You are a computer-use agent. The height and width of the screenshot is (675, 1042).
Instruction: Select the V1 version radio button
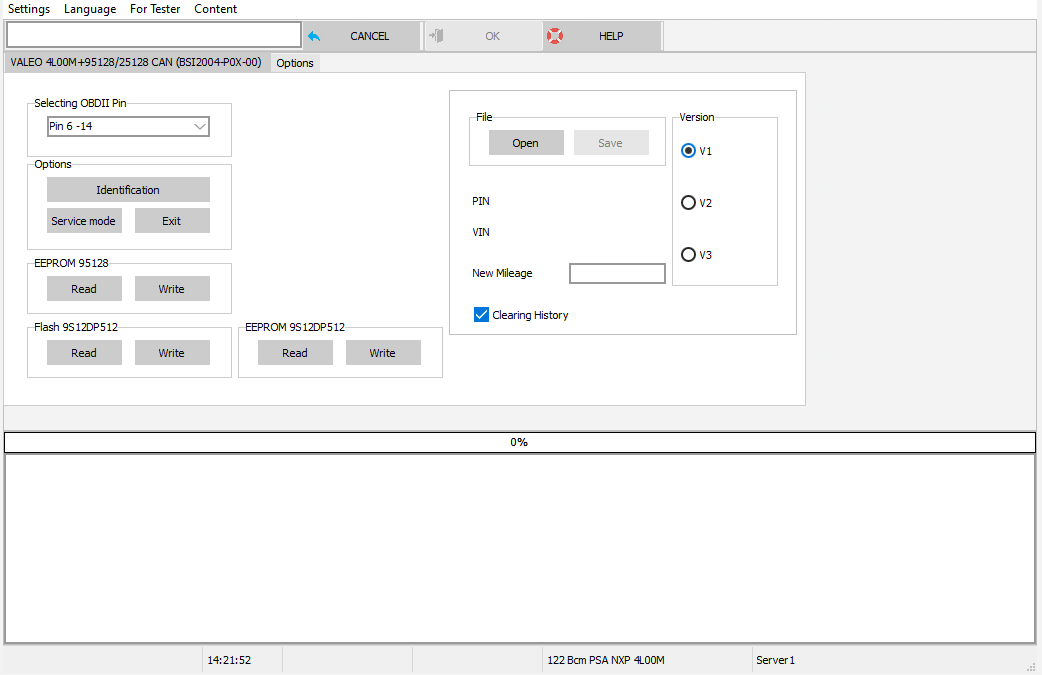click(688, 151)
